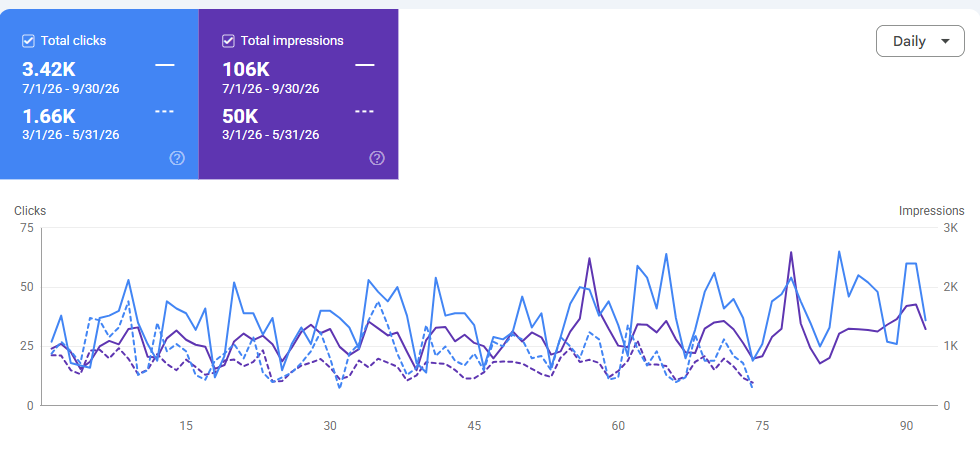Select the 3.42K total clicks value
Screen dimensions: 980x450
[x=49, y=69]
